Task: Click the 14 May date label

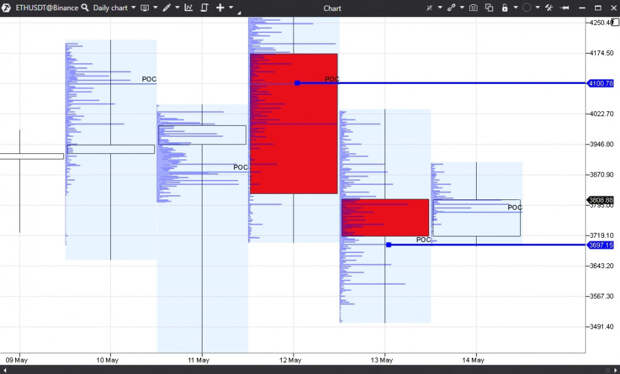Action: 473,360
